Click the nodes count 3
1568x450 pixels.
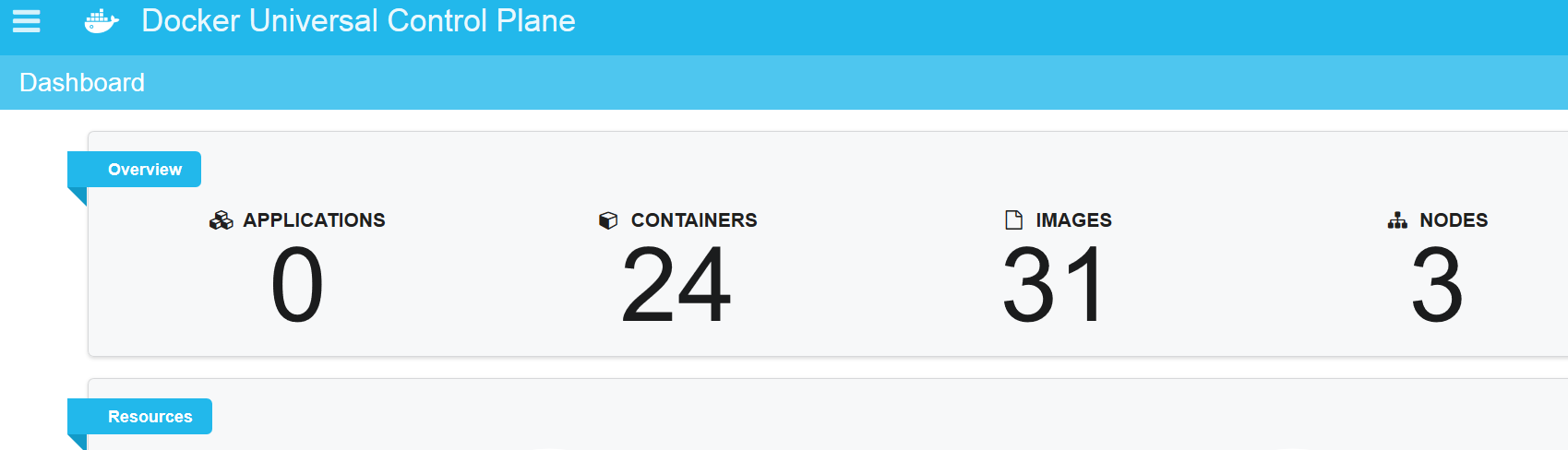click(x=1437, y=285)
